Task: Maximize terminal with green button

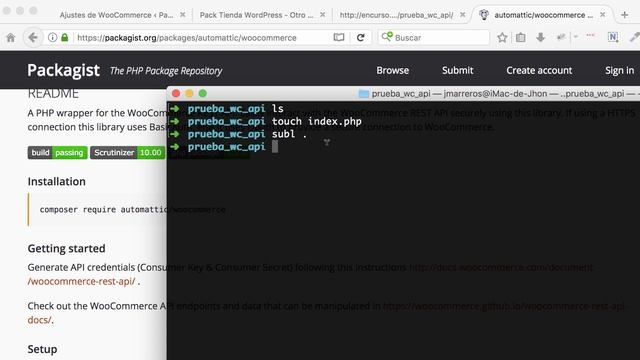Action: point(202,93)
